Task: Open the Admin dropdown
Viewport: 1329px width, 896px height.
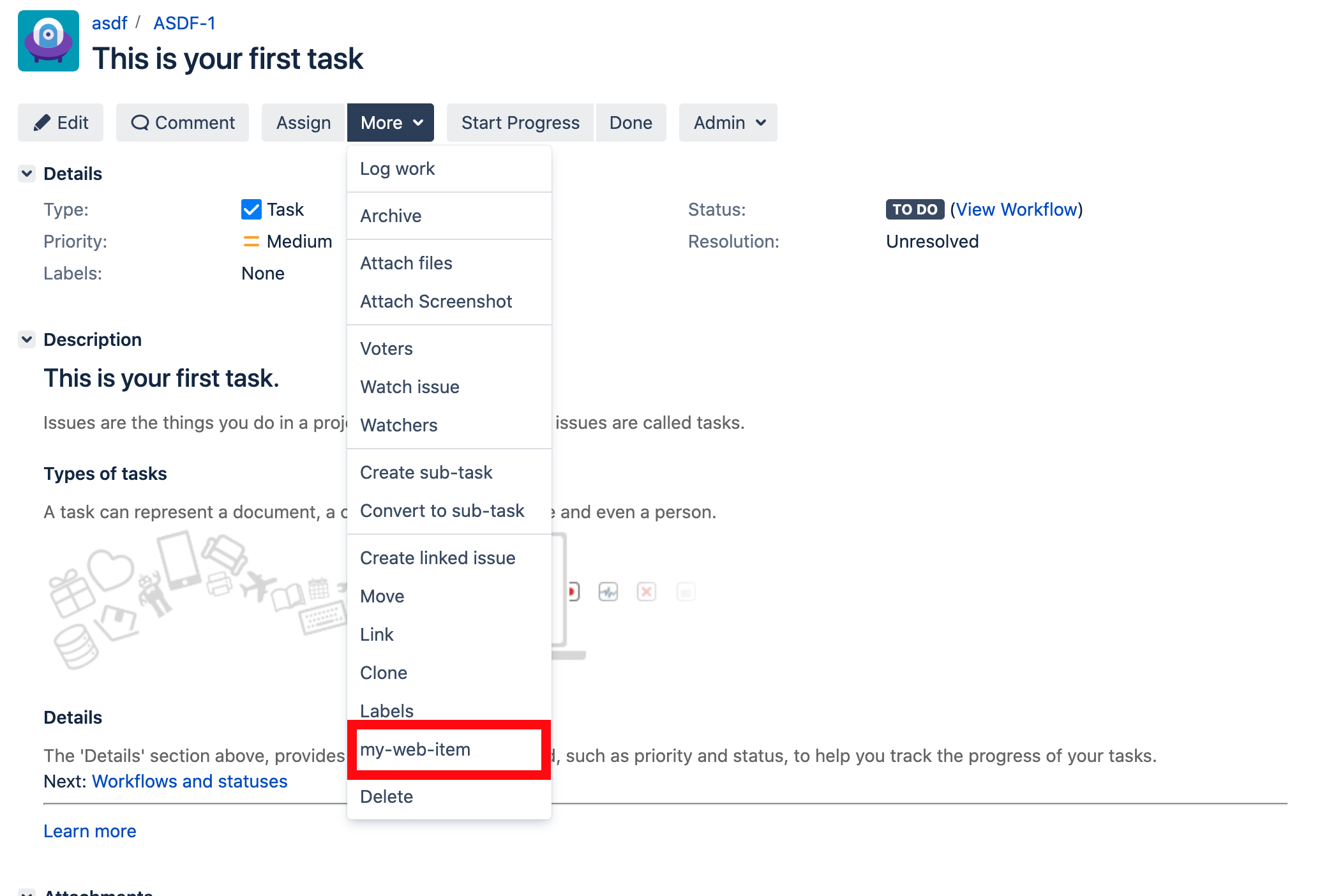Action: [728, 123]
